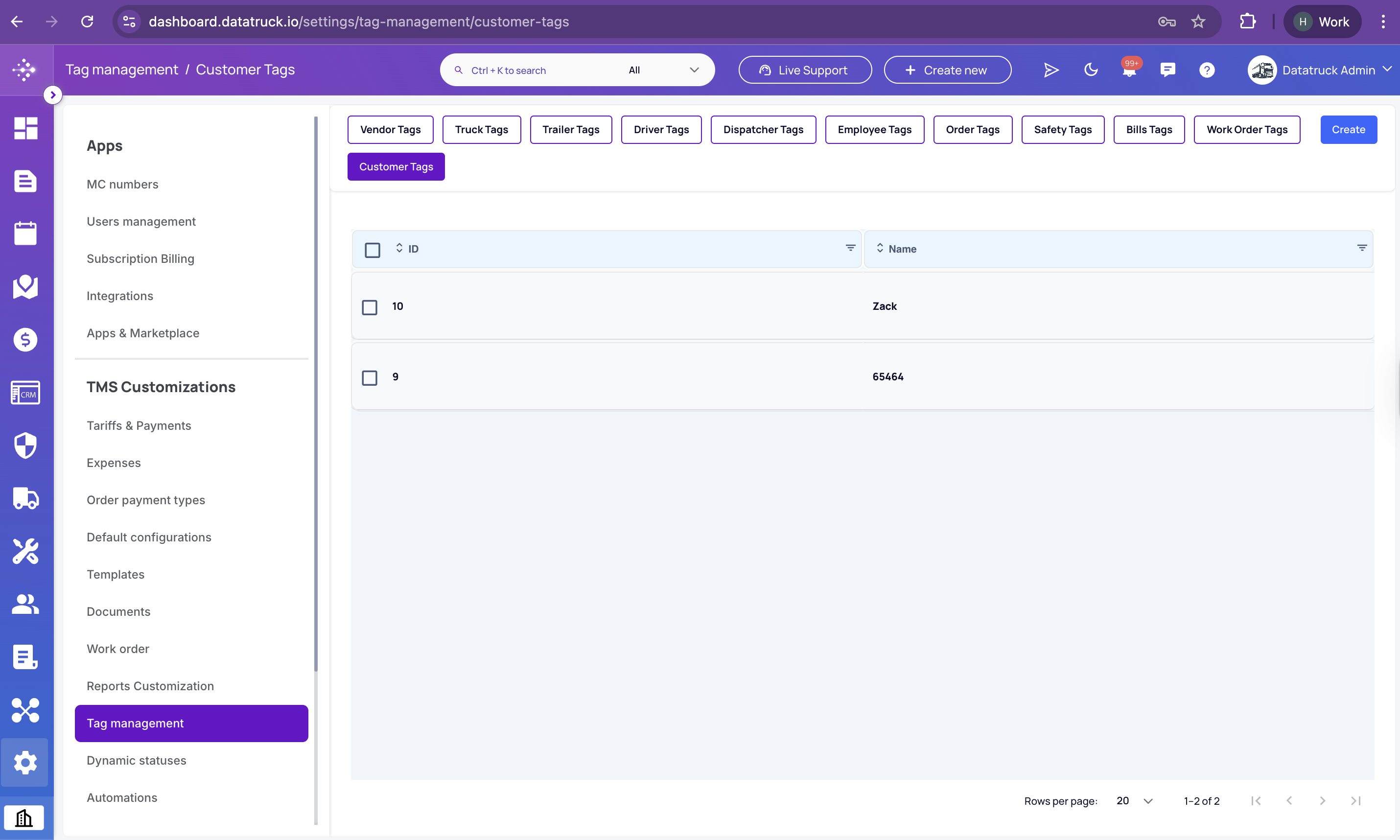The width and height of the screenshot is (1400, 840).
Task: Check the box for row ID 9
Action: [x=370, y=377]
